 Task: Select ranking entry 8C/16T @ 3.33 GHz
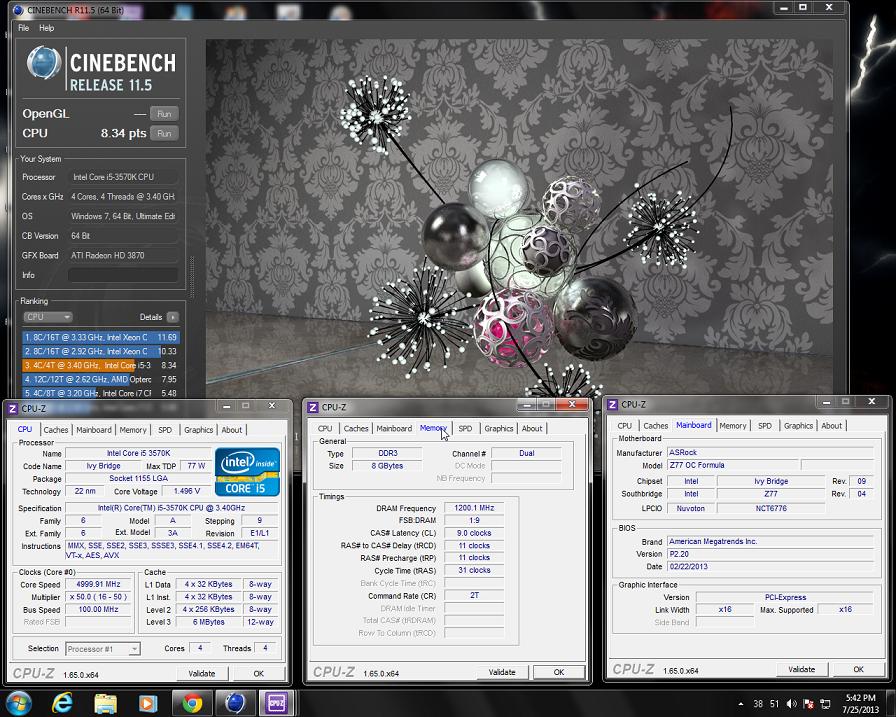click(x=101, y=337)
